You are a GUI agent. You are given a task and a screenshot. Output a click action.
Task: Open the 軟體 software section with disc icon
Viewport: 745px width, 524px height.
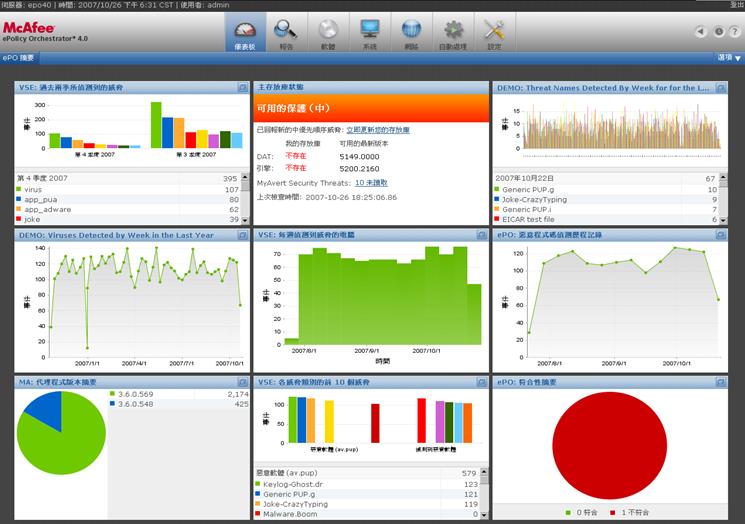(x=328, y=32)
